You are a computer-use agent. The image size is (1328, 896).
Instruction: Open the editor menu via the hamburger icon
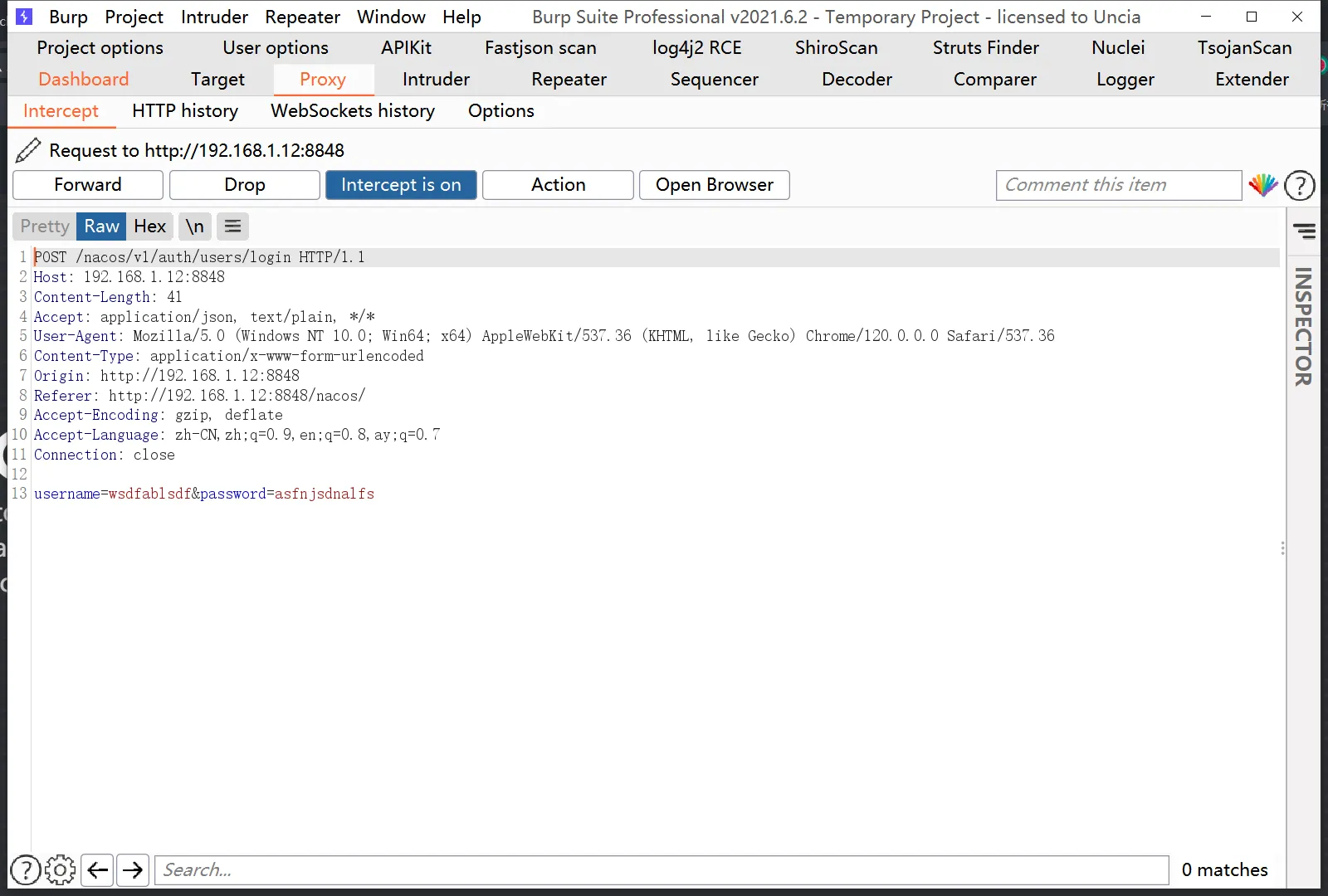click(232, 226)
